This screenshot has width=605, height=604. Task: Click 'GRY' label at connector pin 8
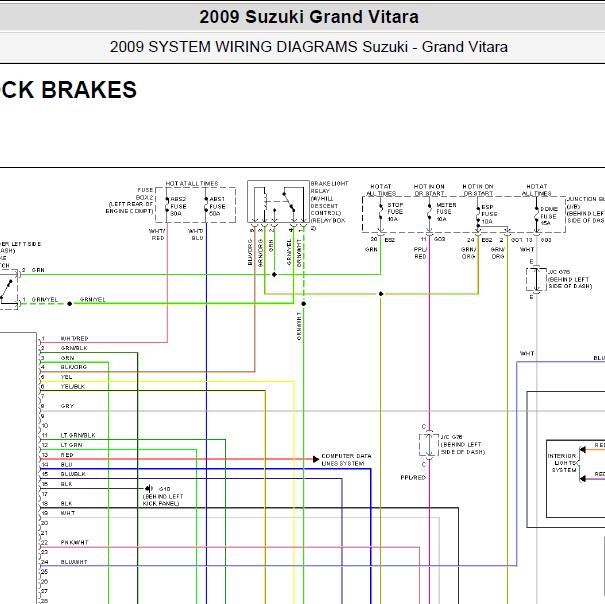point(67,406)
